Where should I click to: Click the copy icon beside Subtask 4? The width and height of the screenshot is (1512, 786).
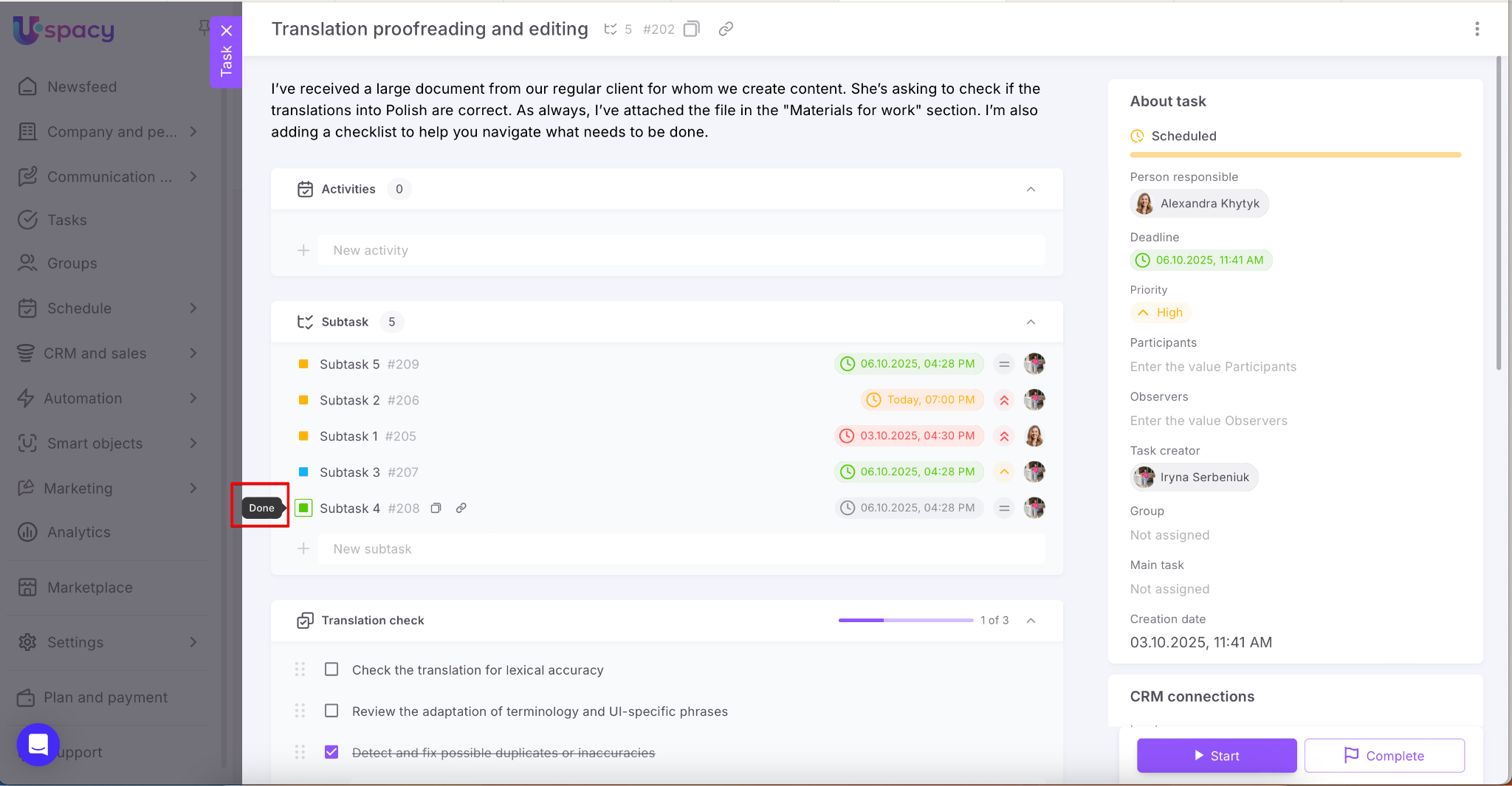pyautogui.click(x=436, y=508)
